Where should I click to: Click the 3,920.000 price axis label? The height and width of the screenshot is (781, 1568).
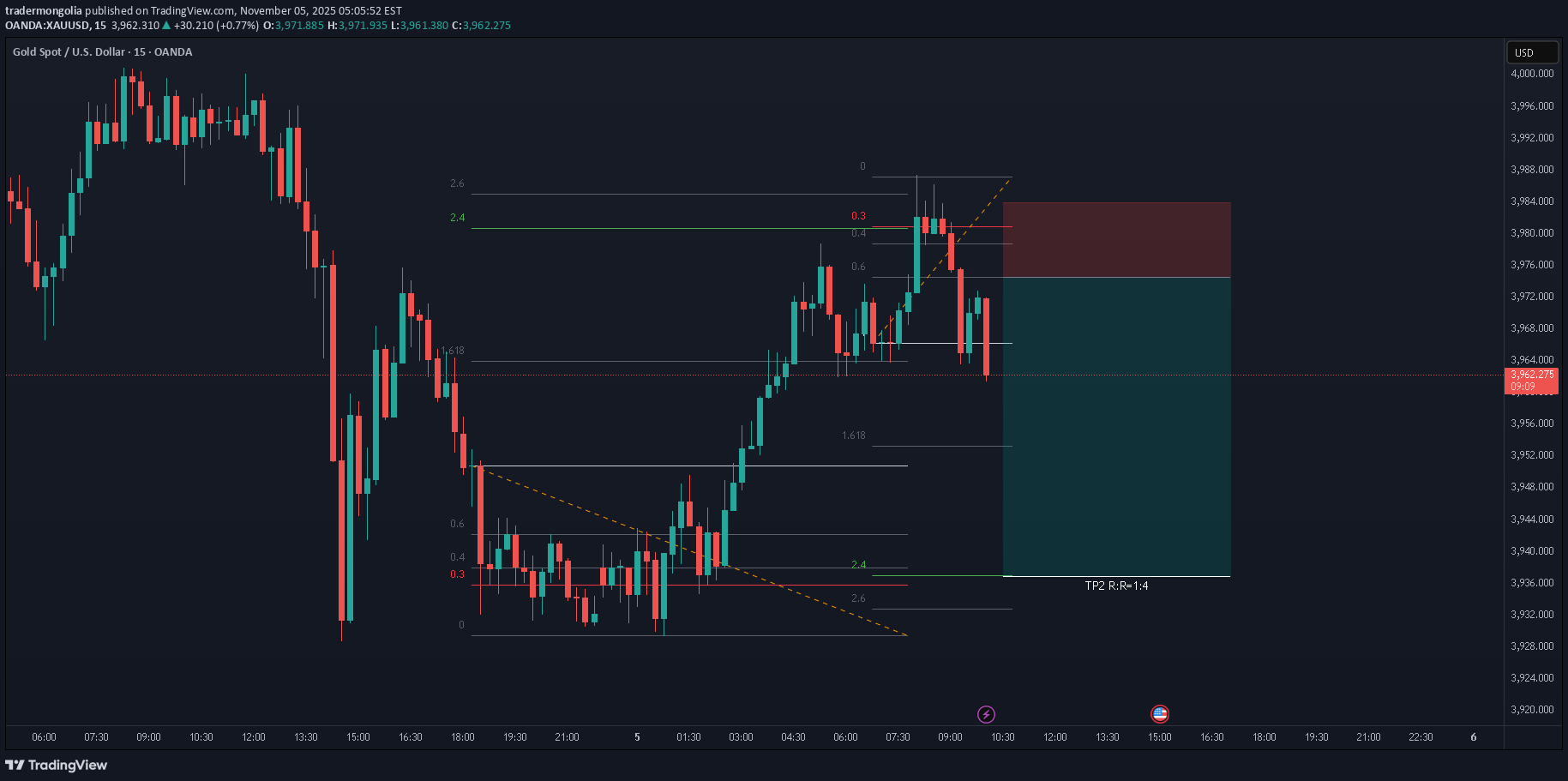(1532, 710)
